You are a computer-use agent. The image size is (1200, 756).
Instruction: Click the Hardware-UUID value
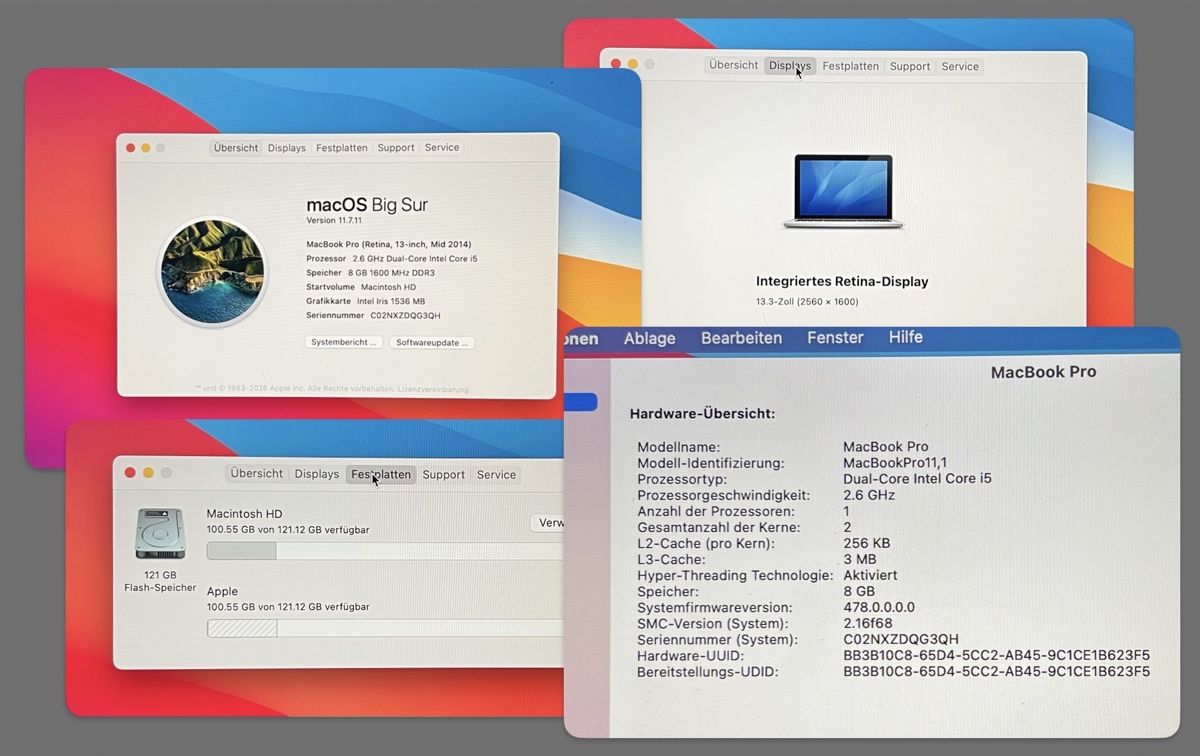(997, 655)
